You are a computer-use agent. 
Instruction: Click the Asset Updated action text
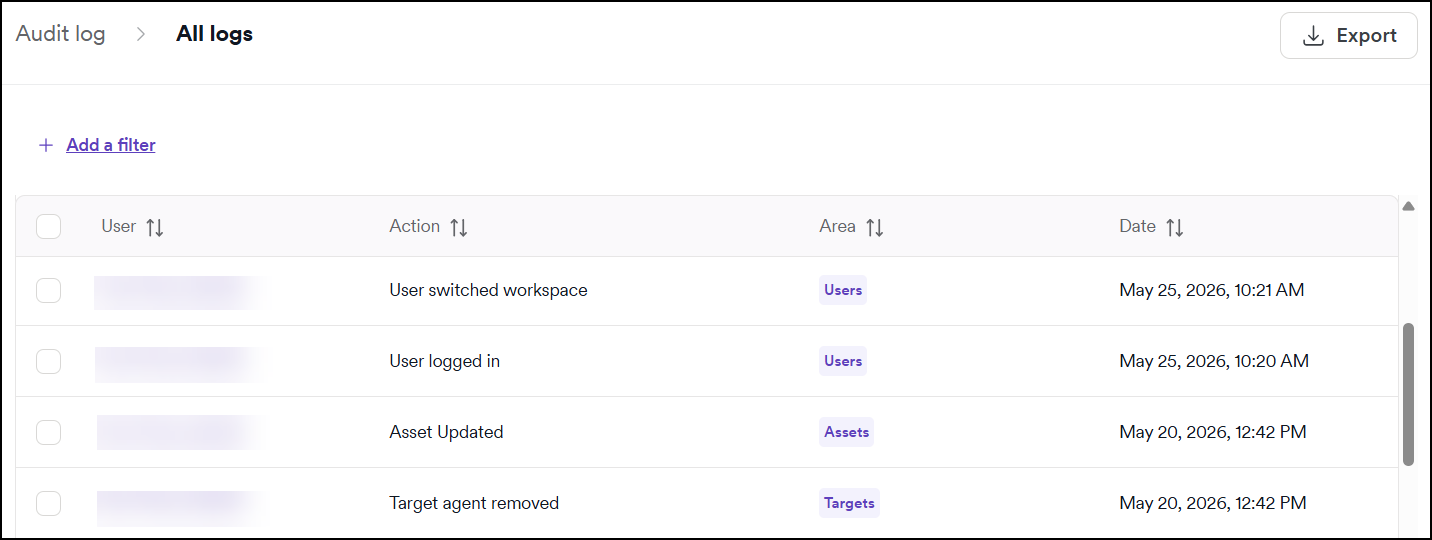click(446, 432)
